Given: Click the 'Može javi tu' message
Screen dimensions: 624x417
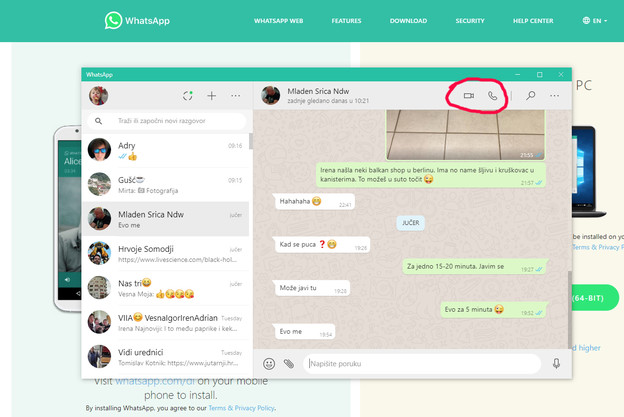Looking at the screenshot, I should coord(312,288).
